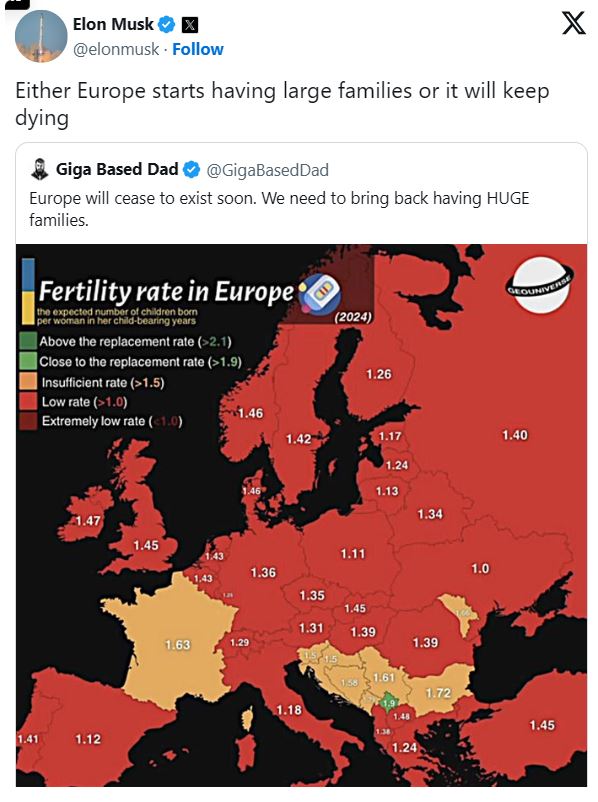Click the red Low rate legend swatch
Screen dimensions: 598x802
click(x=28, y=401)
